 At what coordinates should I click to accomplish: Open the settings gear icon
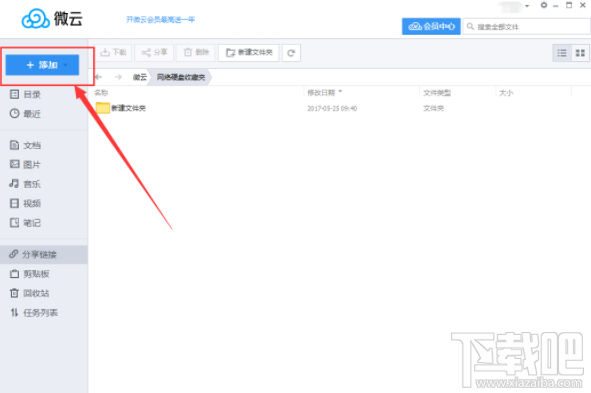point(544,5)
